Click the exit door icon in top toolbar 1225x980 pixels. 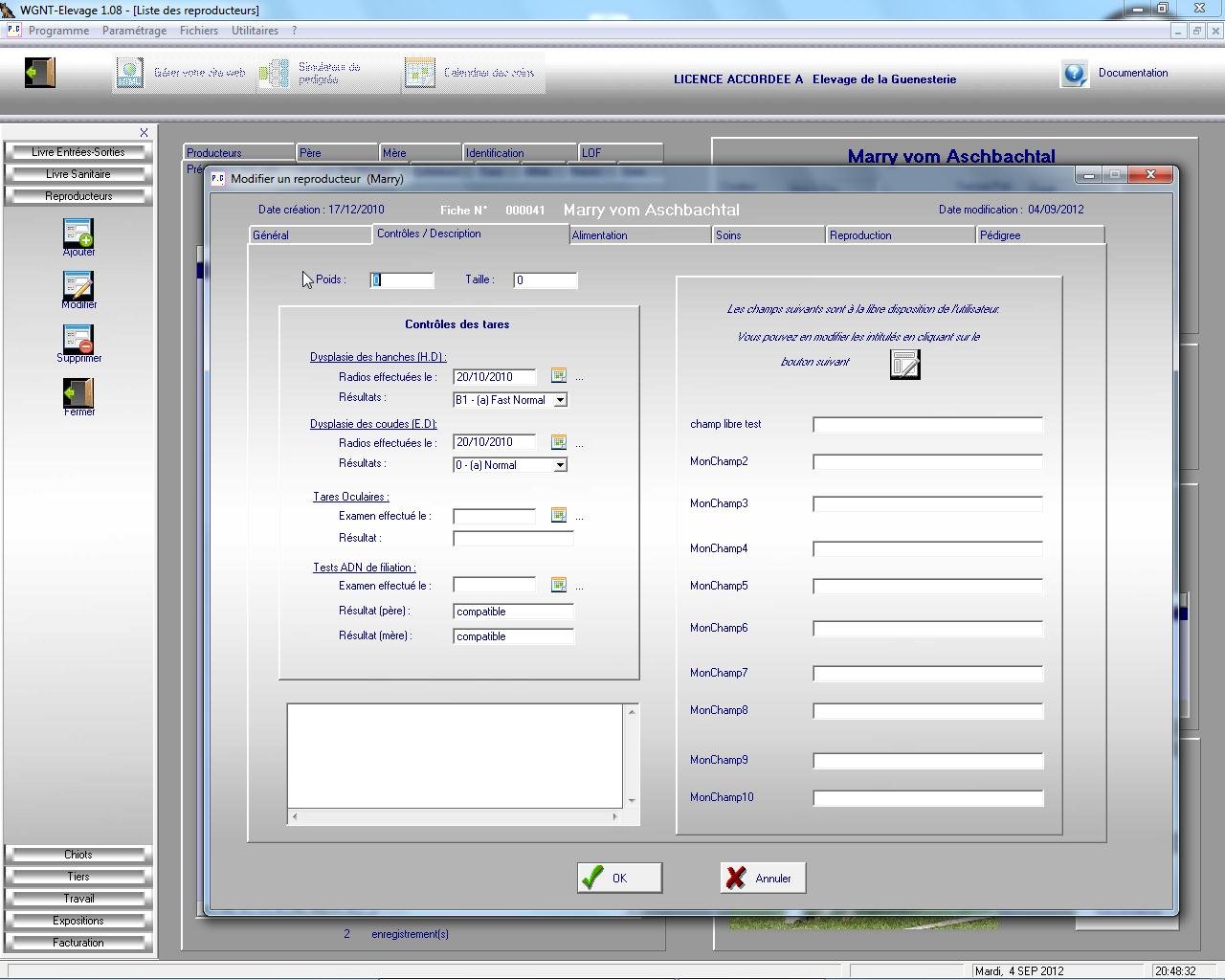tap(40, 73)
